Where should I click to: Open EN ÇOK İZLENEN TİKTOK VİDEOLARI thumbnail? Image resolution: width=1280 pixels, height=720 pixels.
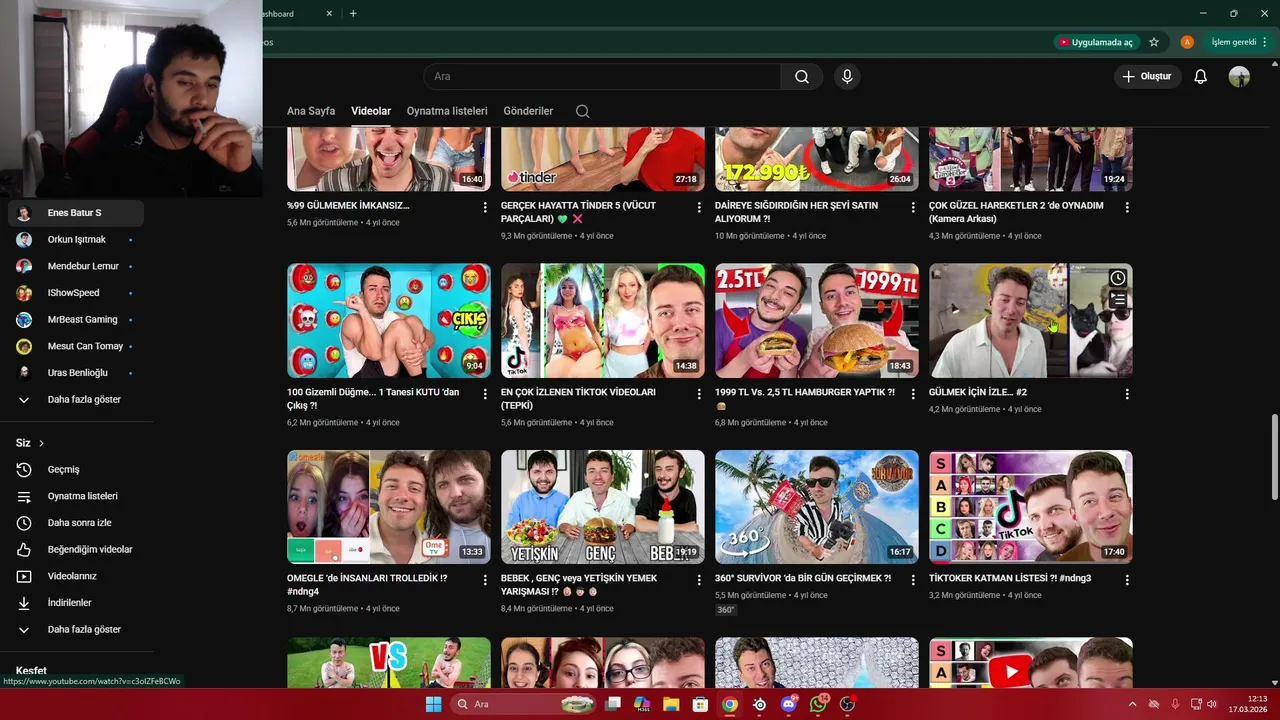[x=603, y=321]
